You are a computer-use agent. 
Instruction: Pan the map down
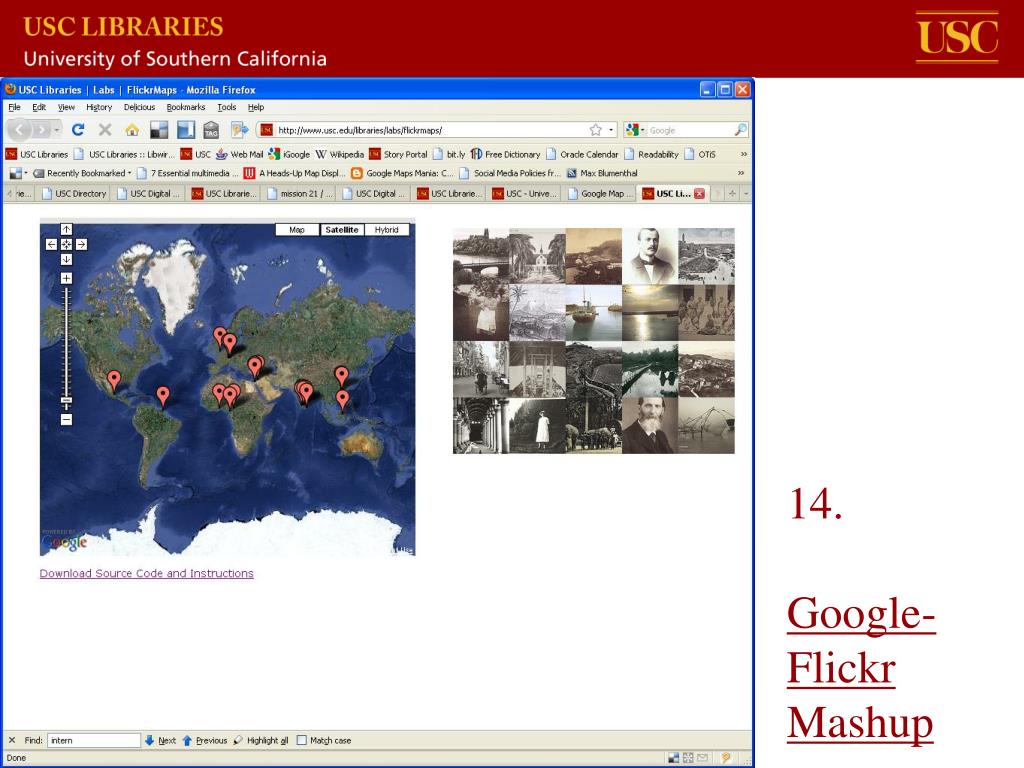67,259
